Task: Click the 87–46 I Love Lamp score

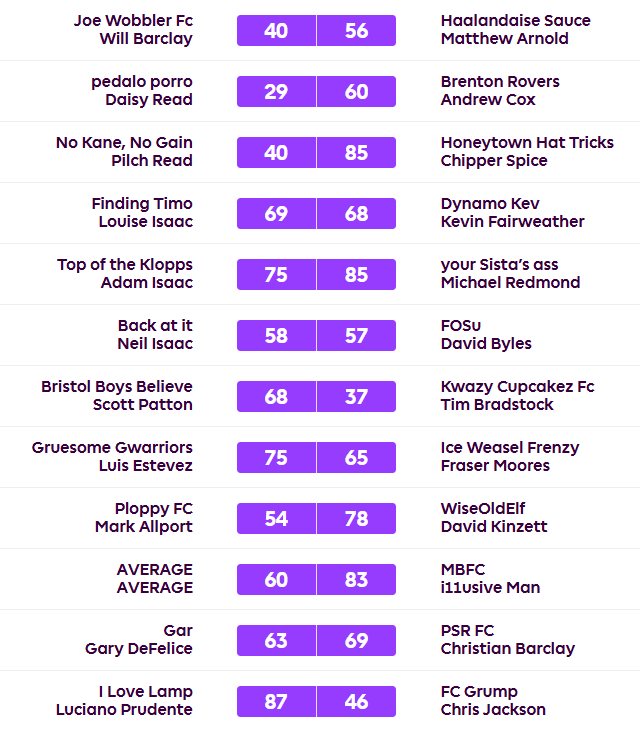Action: click(x=316, y=702)
